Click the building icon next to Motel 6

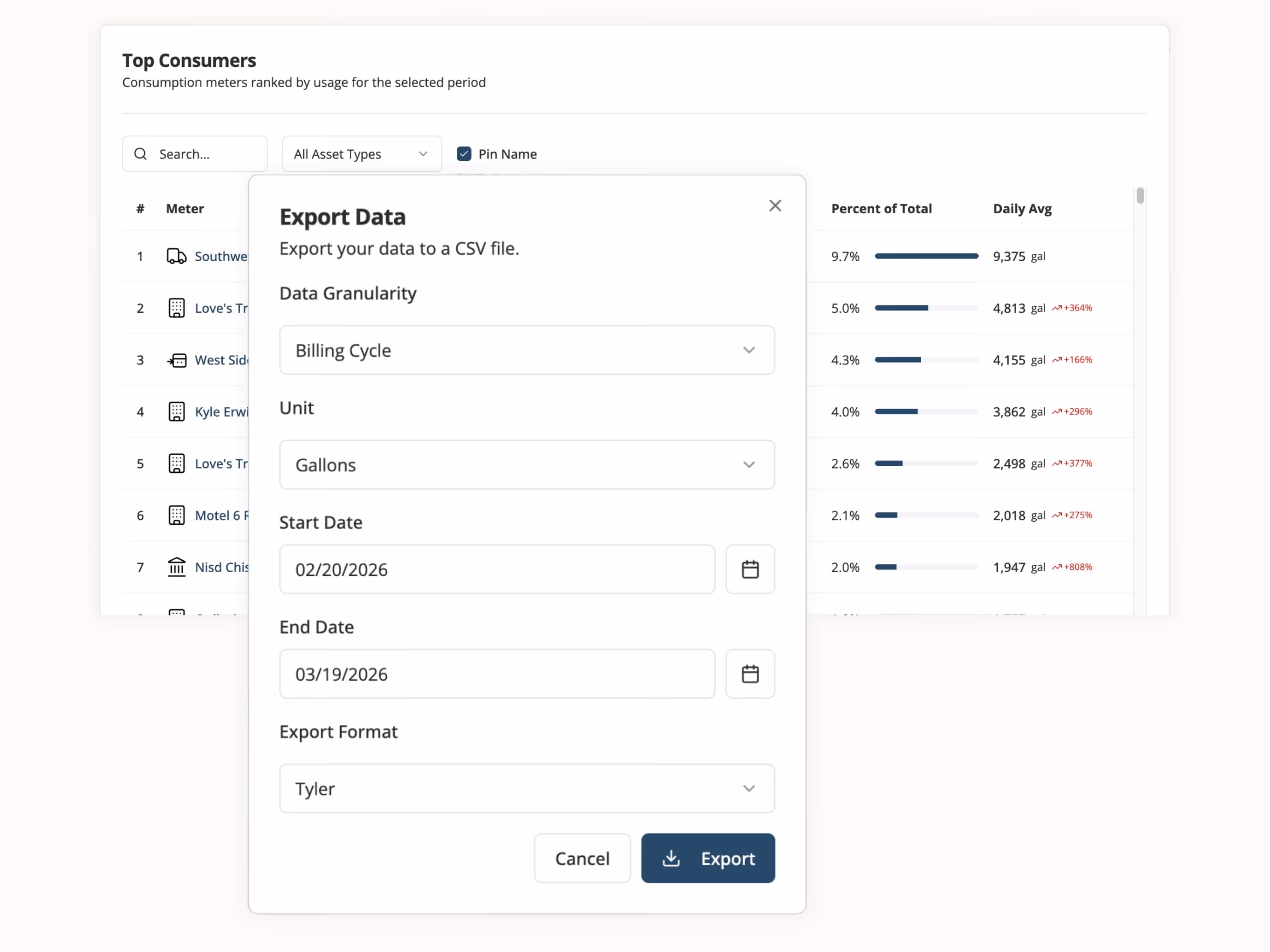click(177, 515)
